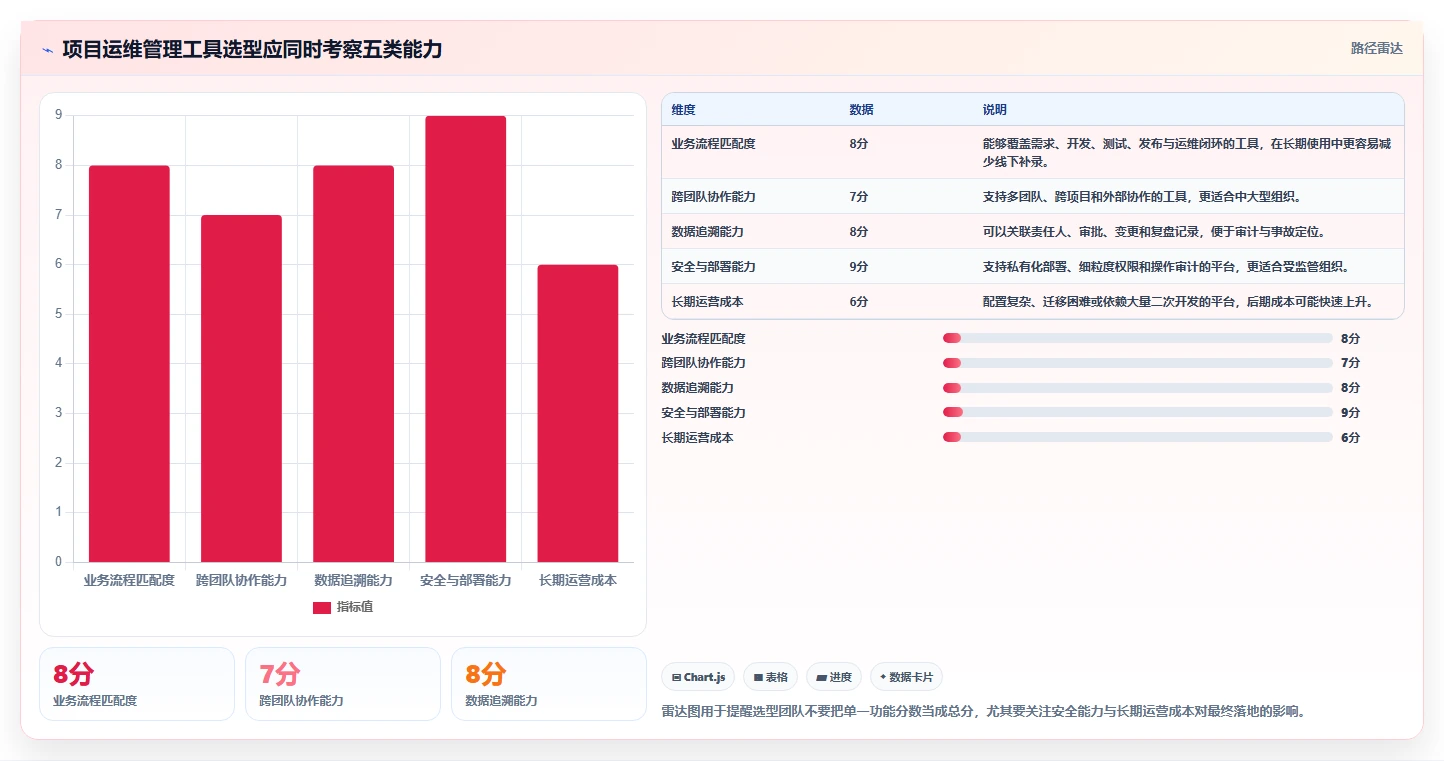Select the 表格 tag
The image size is (1444, 761).
pyautogui.click(x=770, y=677)
